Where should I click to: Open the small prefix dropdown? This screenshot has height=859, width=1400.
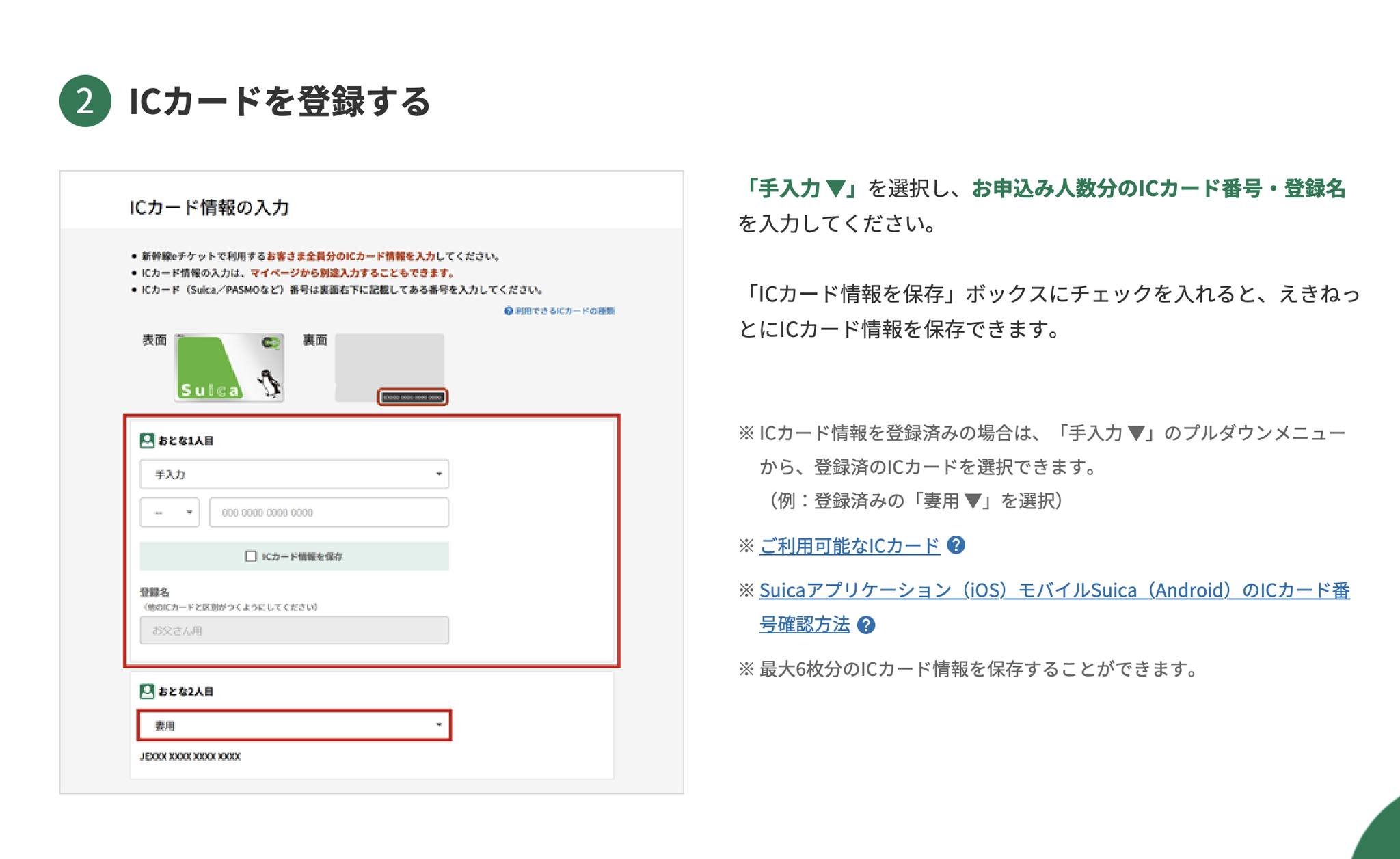pyautogui.click(x=170, y=513)
